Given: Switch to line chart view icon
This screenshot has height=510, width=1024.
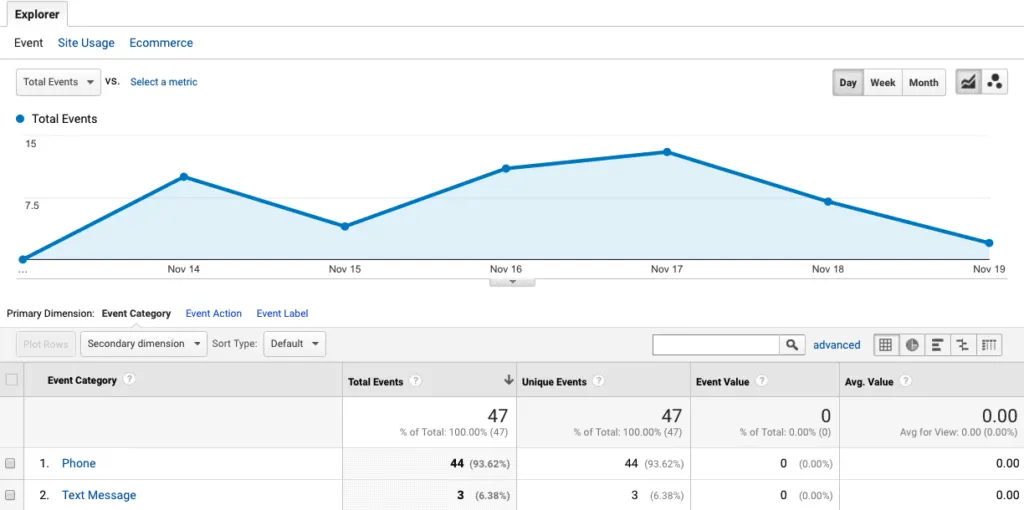Looking at the screenshot, I should [x=968, y=82].
